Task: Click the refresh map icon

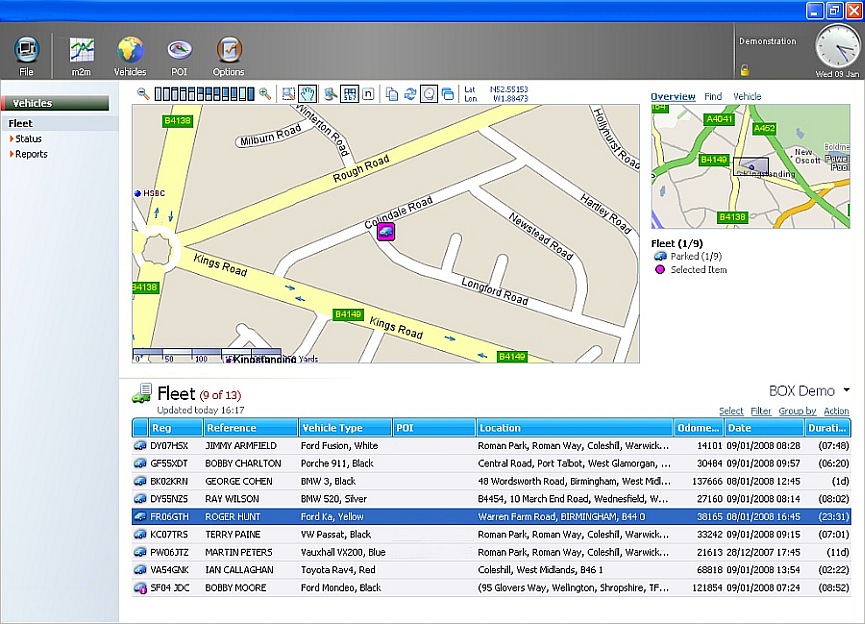Action: click(x=410, y=94)
